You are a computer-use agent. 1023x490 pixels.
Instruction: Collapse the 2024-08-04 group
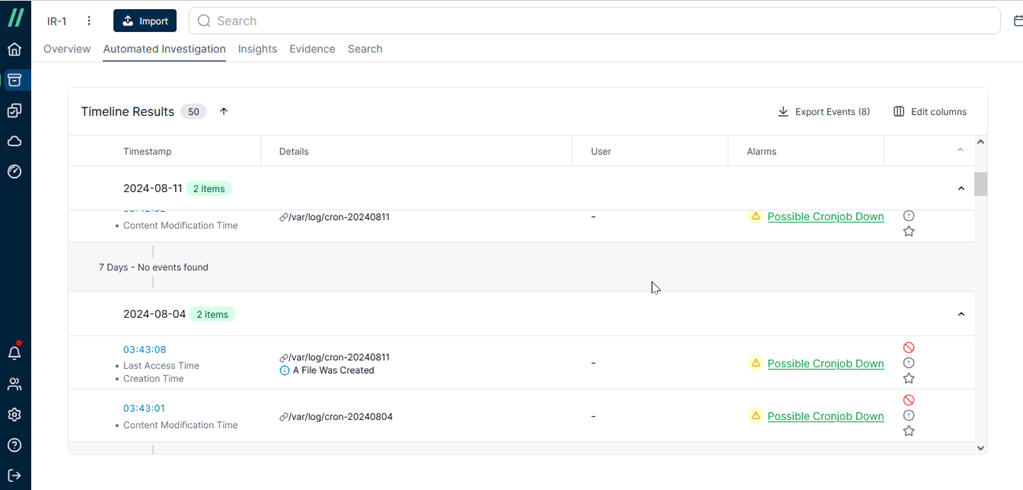[960, 314]
